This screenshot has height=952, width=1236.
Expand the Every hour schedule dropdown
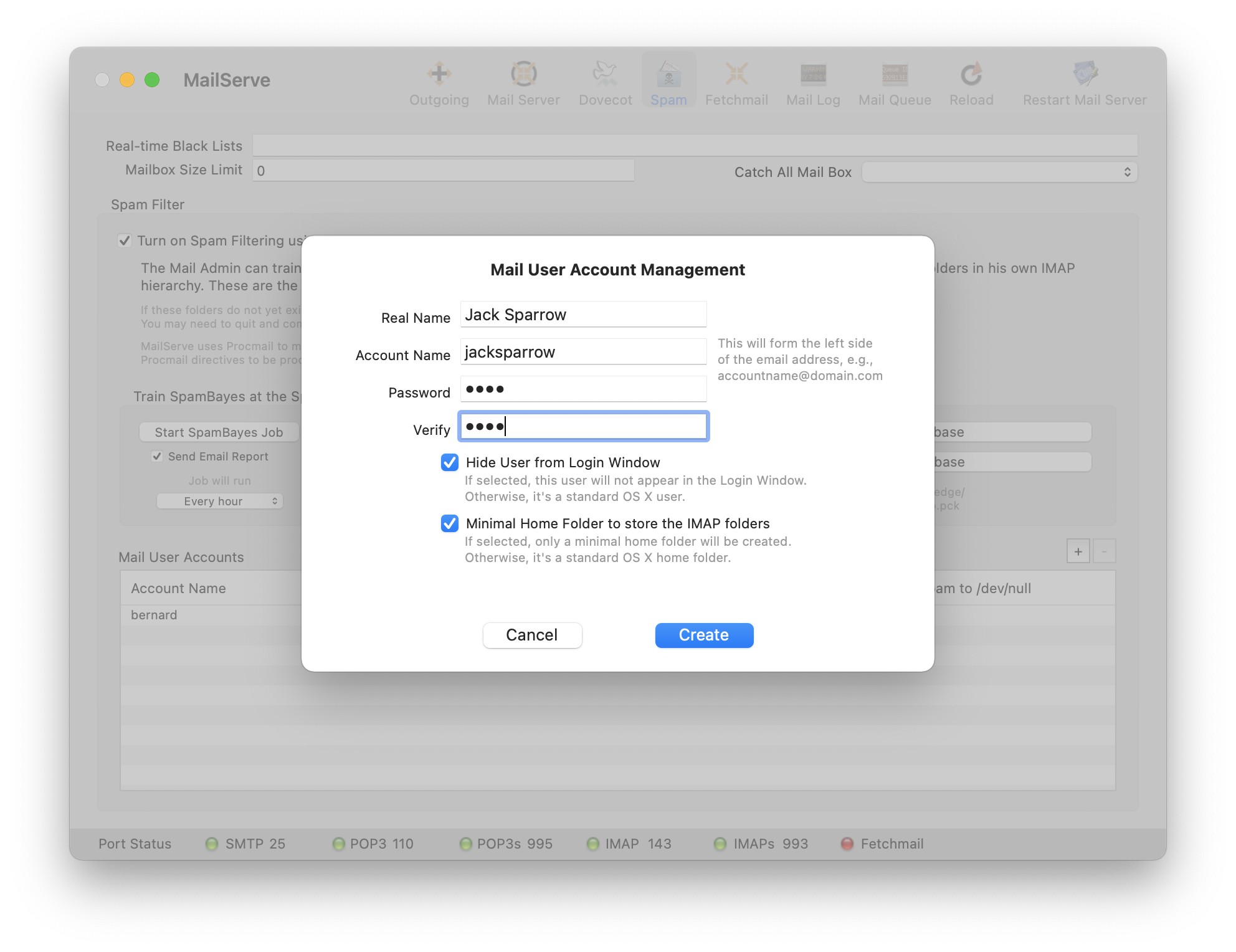[219, 502]
